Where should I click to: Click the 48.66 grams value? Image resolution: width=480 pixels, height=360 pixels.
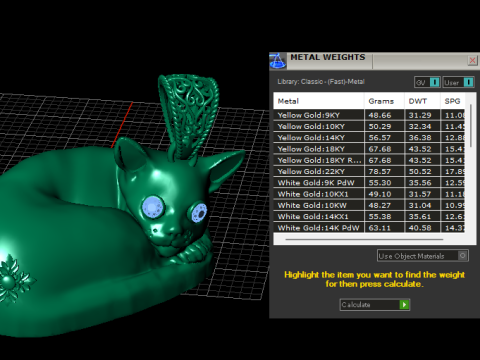[x=380, y=115]
